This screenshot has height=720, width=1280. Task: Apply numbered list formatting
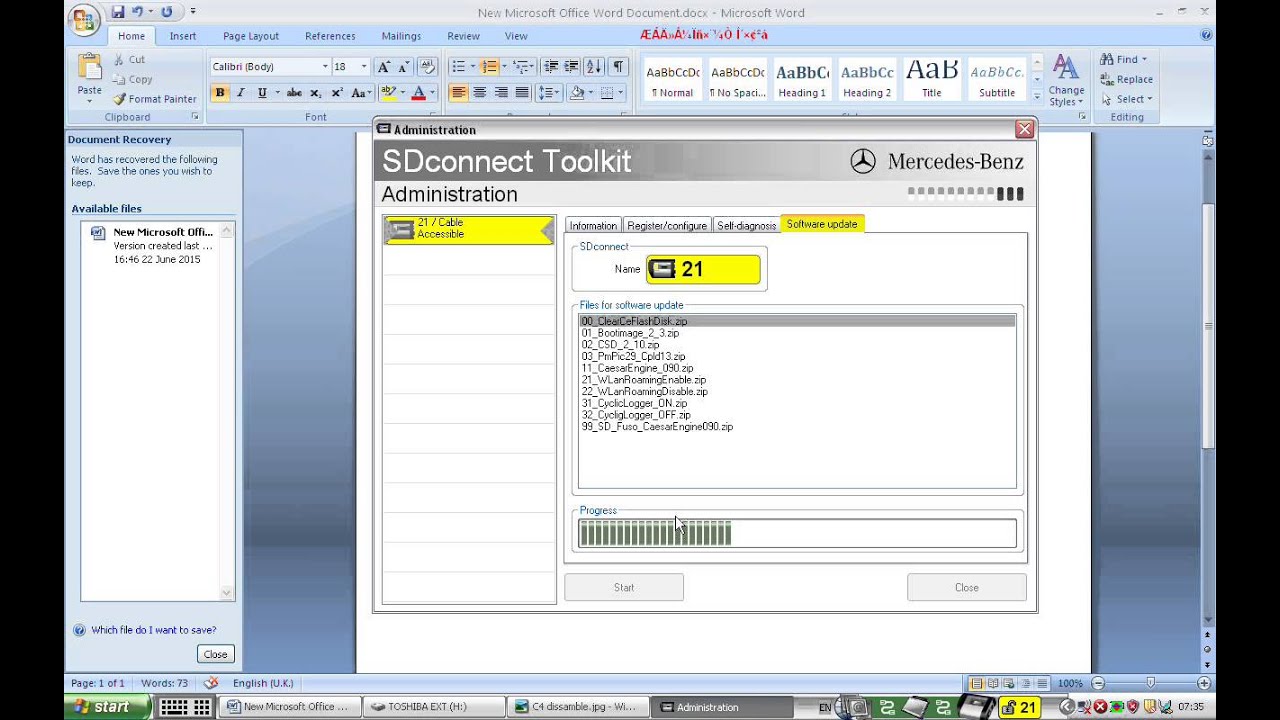(489, 67)
